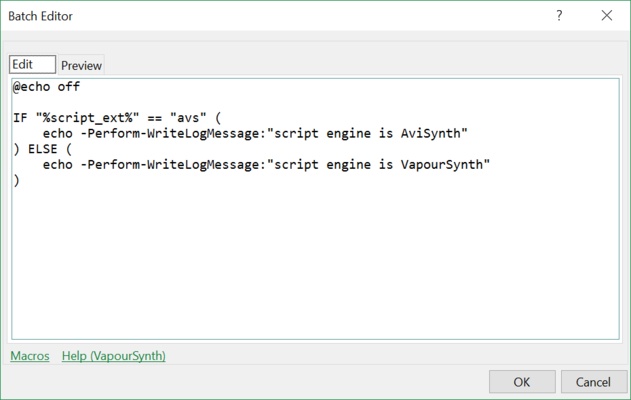The image size is (631, 400).
Task: Click the IF keyword in the script
Action: [20, 118]
